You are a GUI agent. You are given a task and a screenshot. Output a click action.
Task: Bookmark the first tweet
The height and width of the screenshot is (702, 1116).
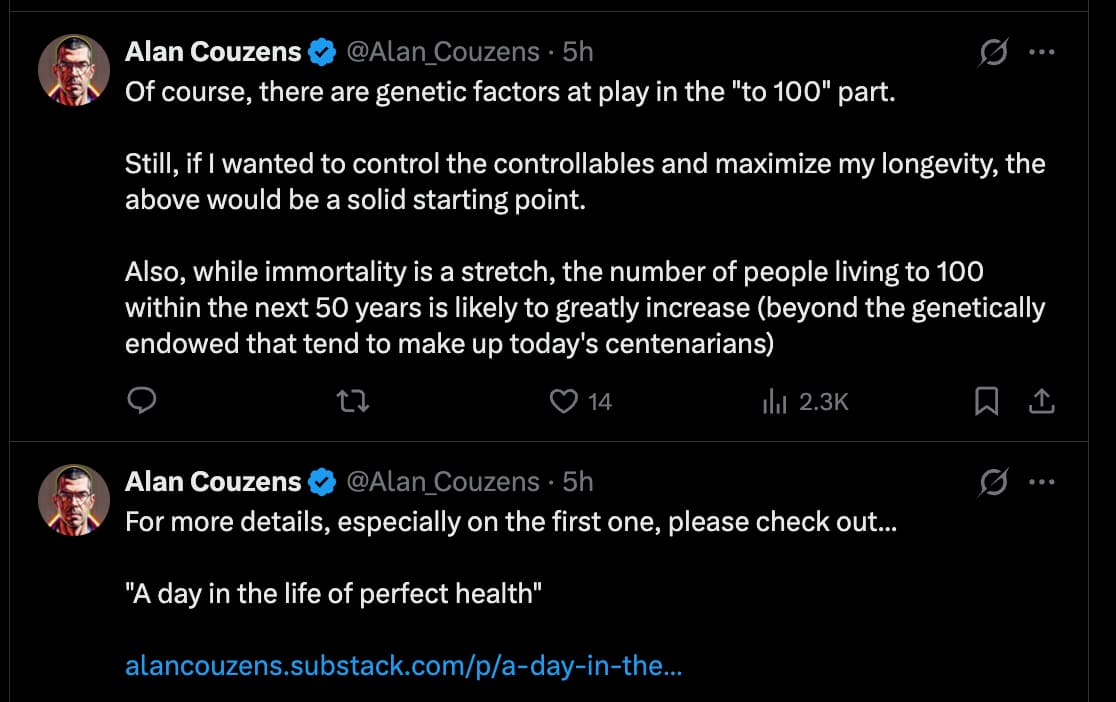987,400
